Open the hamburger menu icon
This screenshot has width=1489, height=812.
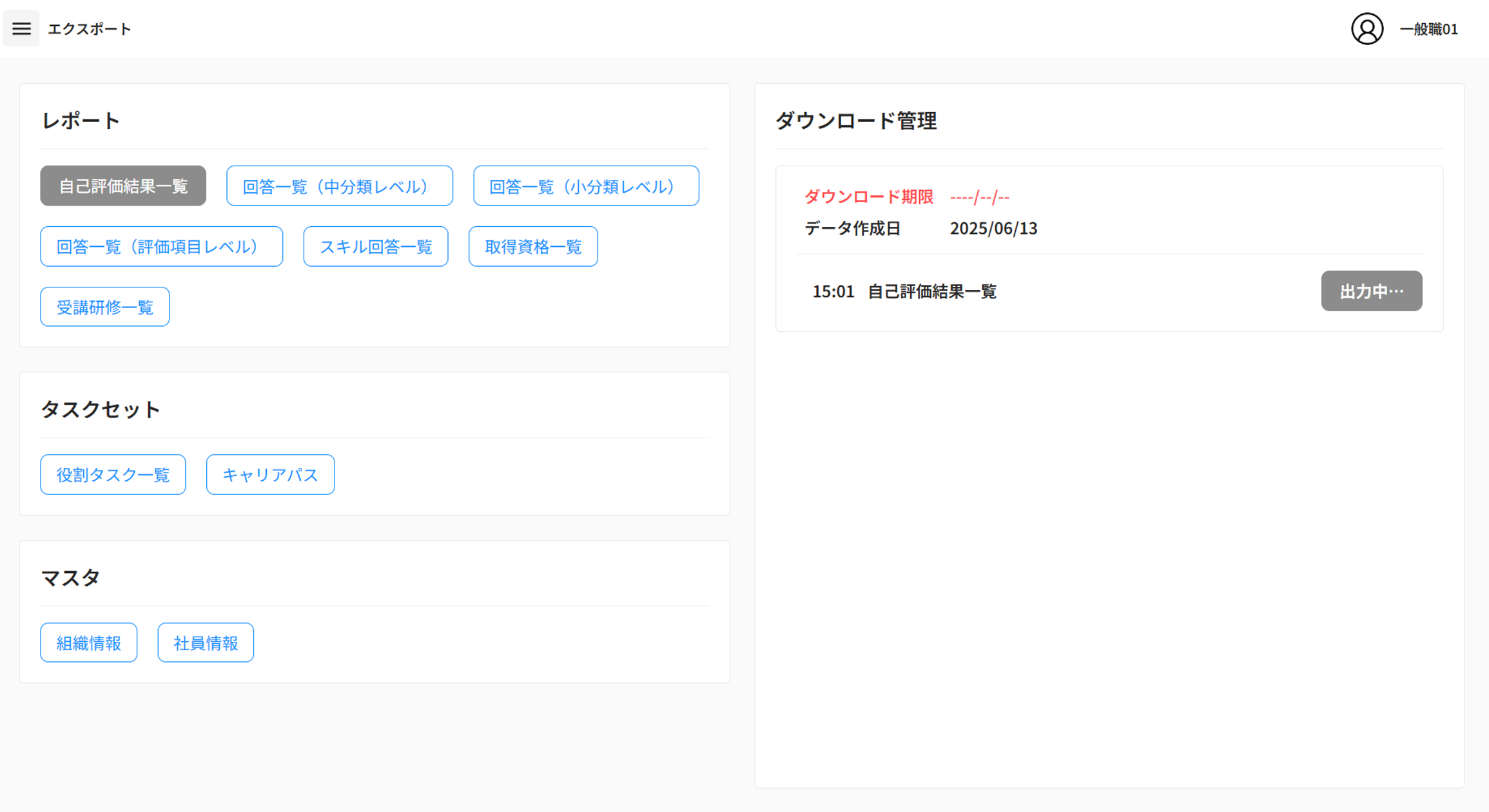[x=21, y=28]
